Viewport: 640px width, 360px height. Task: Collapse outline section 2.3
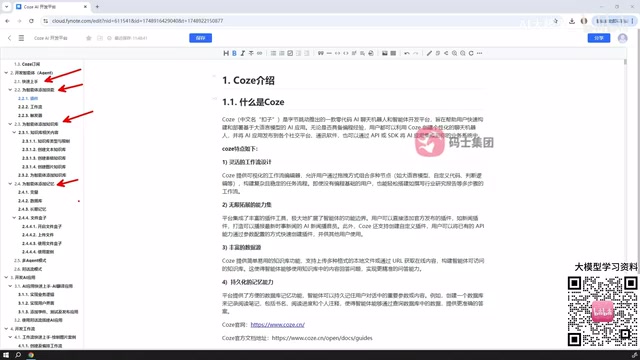point(10,124)
